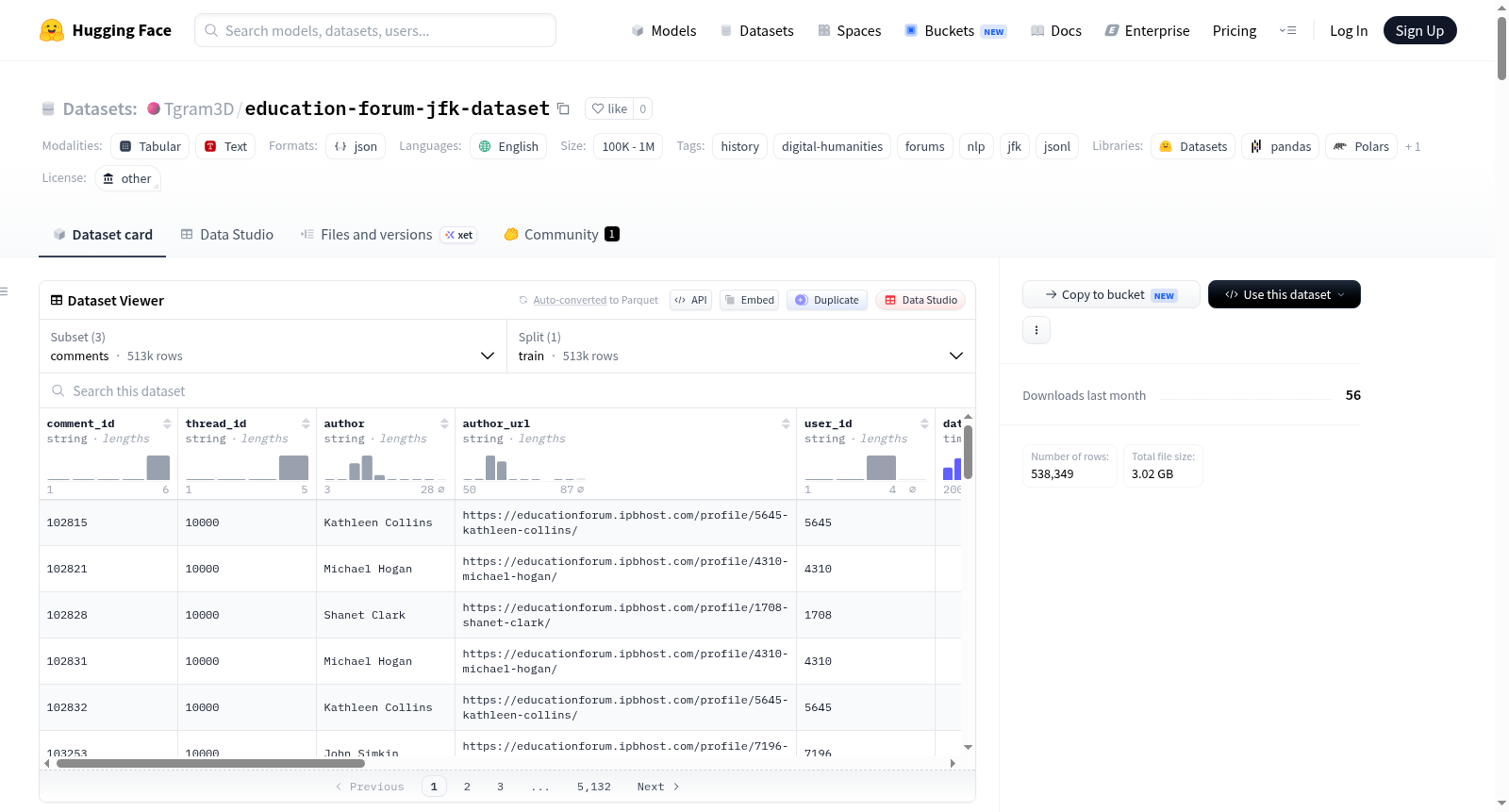This screenshot has width=1509, height=812.
Task: Click the Polars library tag
Action: [1362, 146]
